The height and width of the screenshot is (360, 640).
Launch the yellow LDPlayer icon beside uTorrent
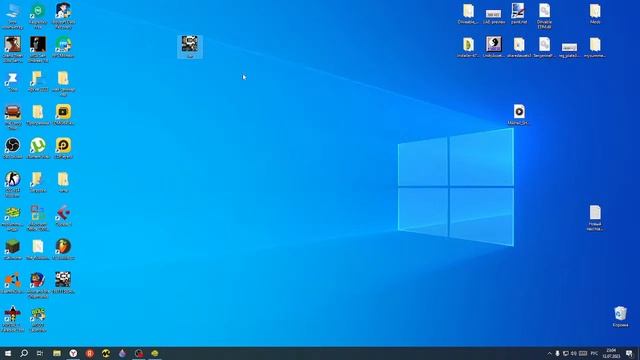63,148
